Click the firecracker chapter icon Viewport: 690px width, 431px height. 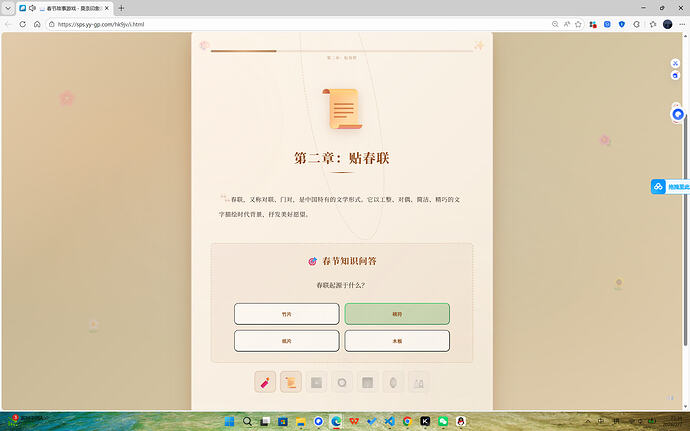coord(265,381)
